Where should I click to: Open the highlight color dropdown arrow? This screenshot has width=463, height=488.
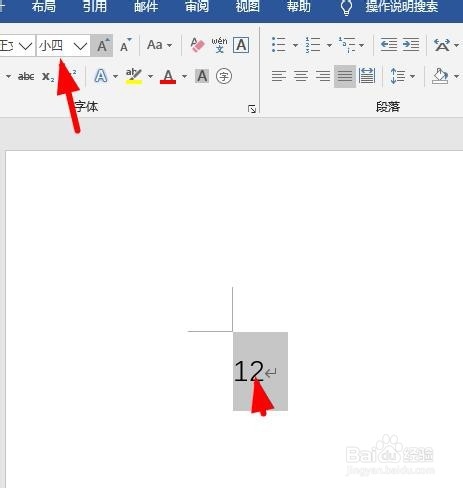[150, 77]
